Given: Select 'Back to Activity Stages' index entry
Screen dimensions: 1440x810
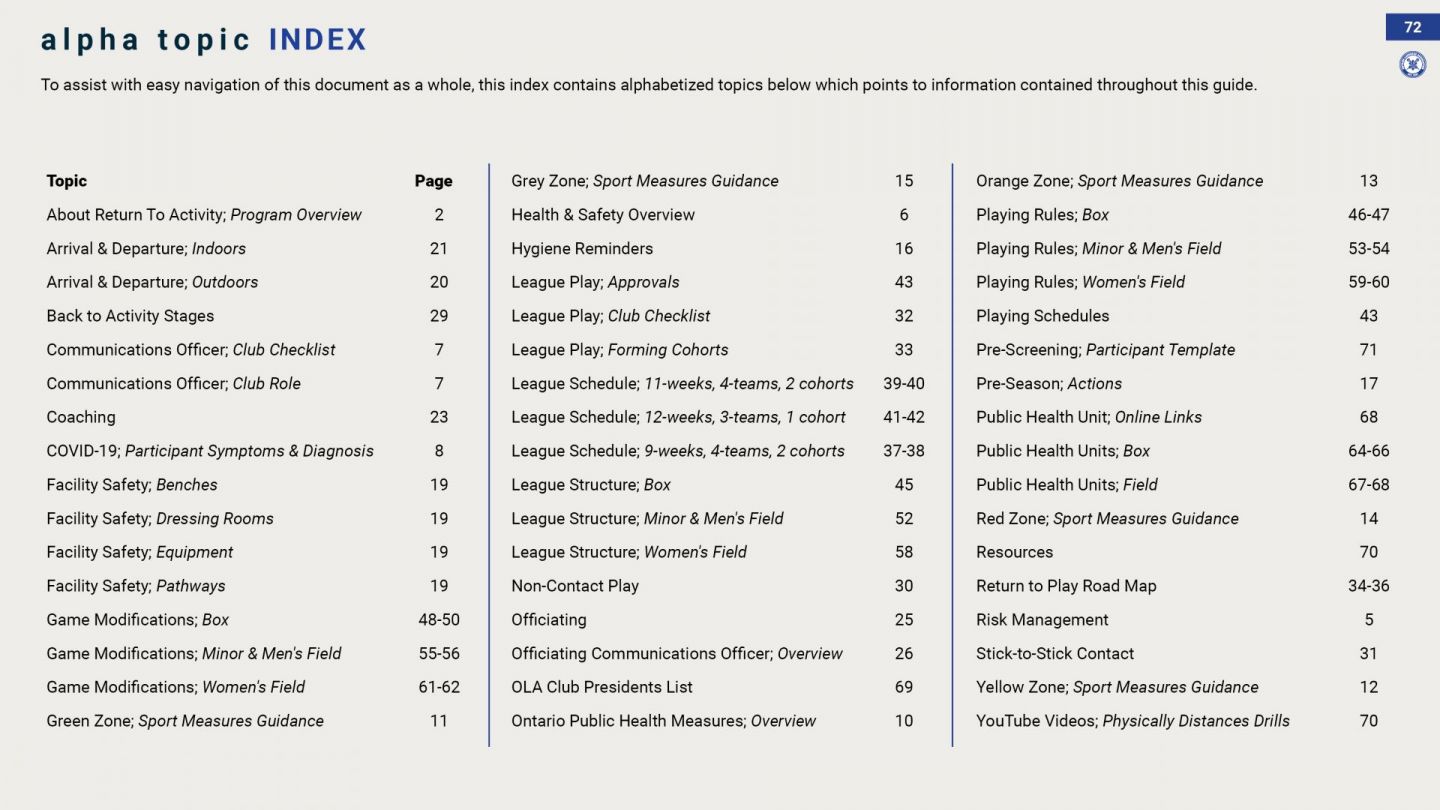Looking at the screenshot, I should (130, 316).
